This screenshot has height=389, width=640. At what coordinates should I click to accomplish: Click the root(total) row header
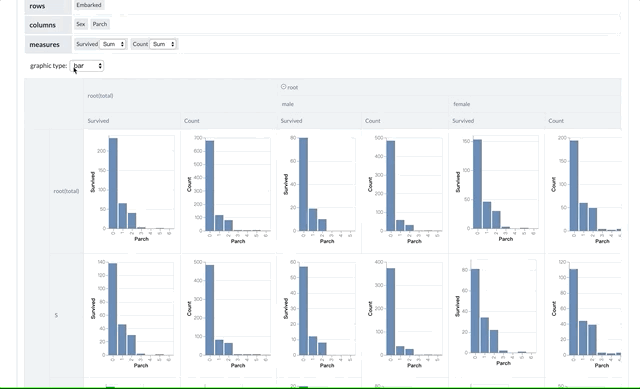click(66, 191)
